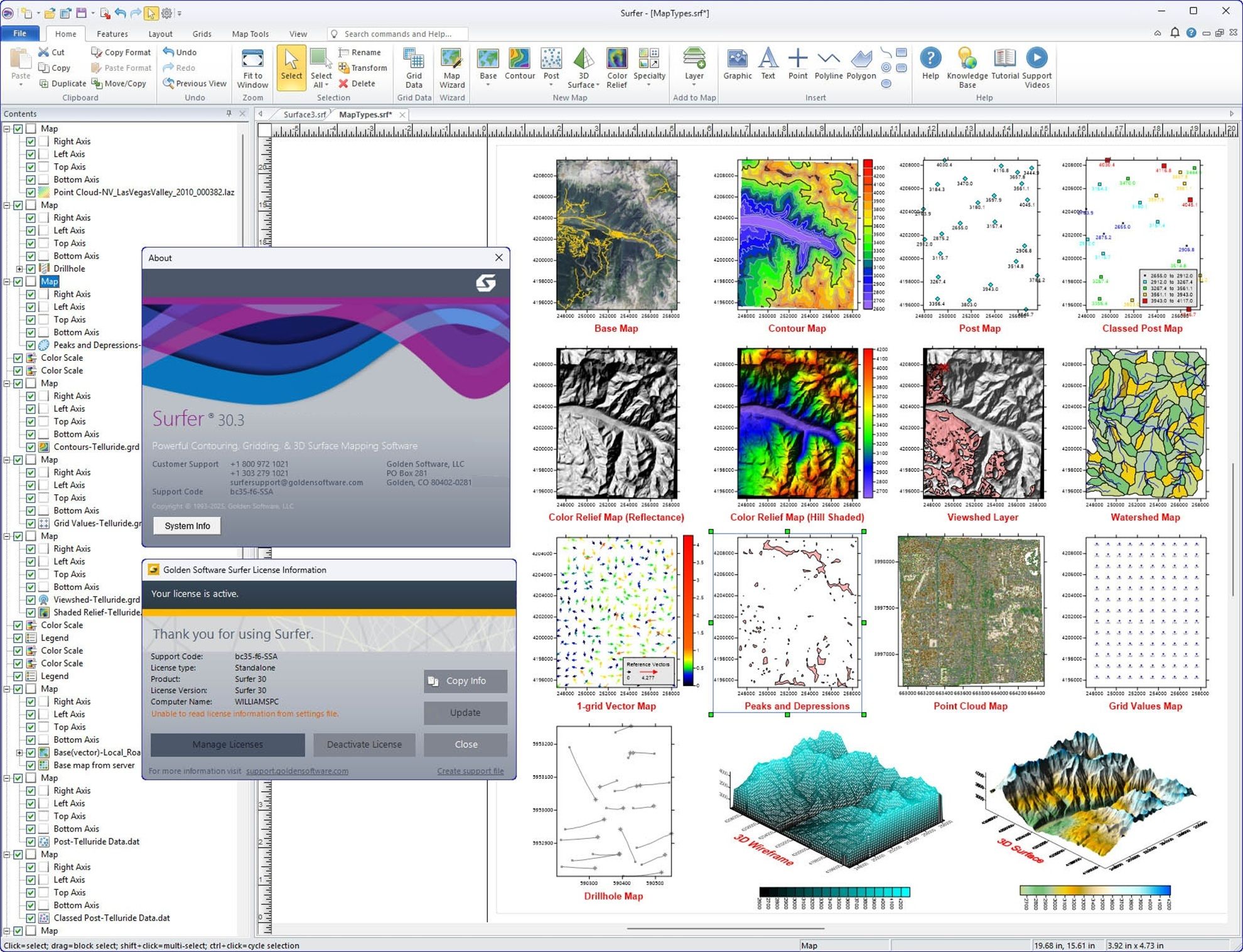The width and height of the screenshot is (1243, 952).
Task: Collapse the first Map tree item
Action: (6, 128)
